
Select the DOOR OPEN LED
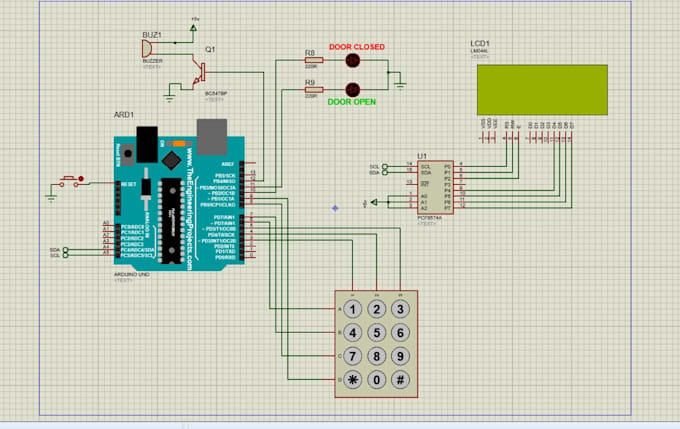pyautogui.click(x=353, y=90)
